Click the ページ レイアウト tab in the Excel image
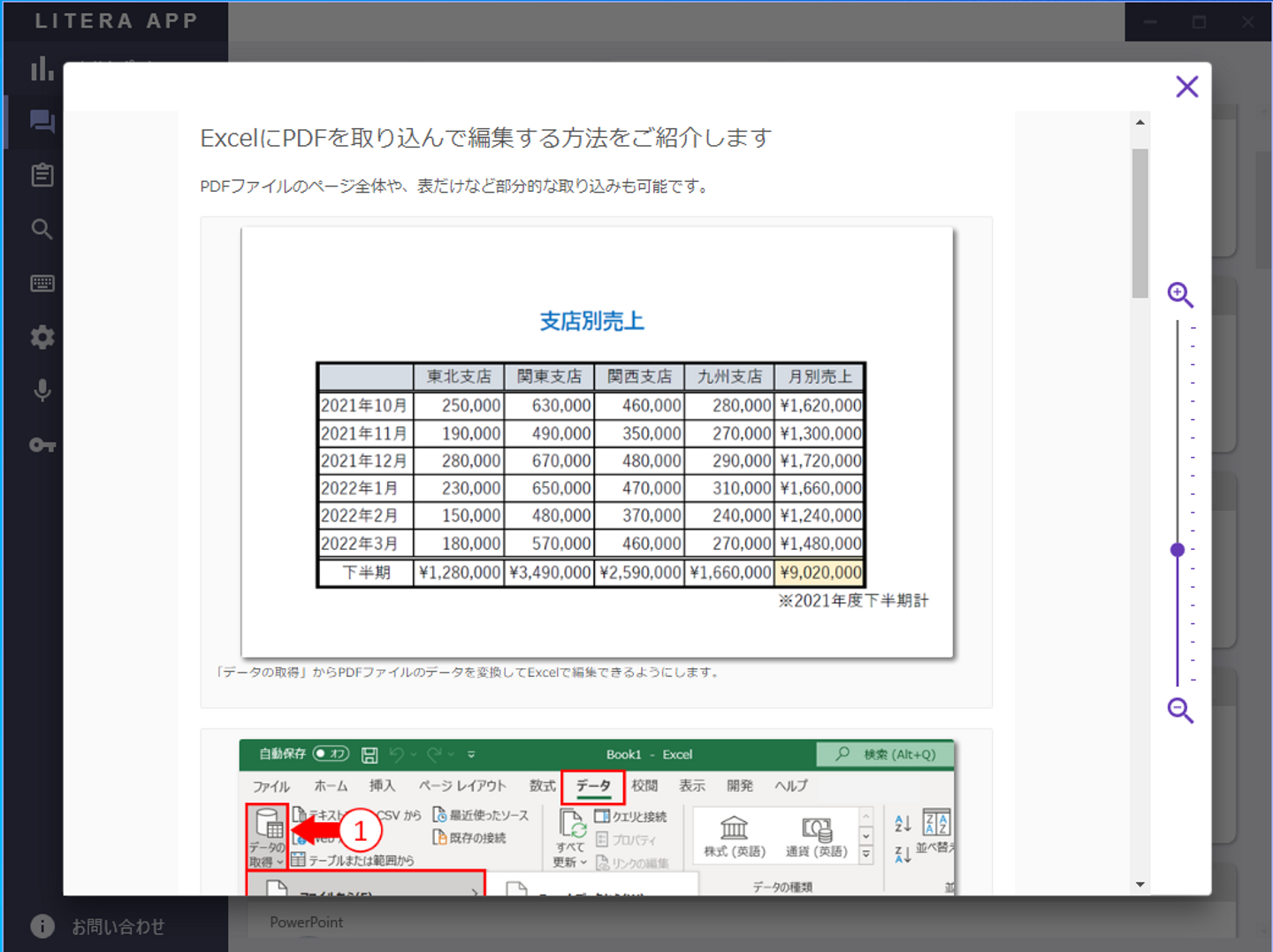Image resolution: width=1273 pixels, height=952 pixels. [462, 786]
